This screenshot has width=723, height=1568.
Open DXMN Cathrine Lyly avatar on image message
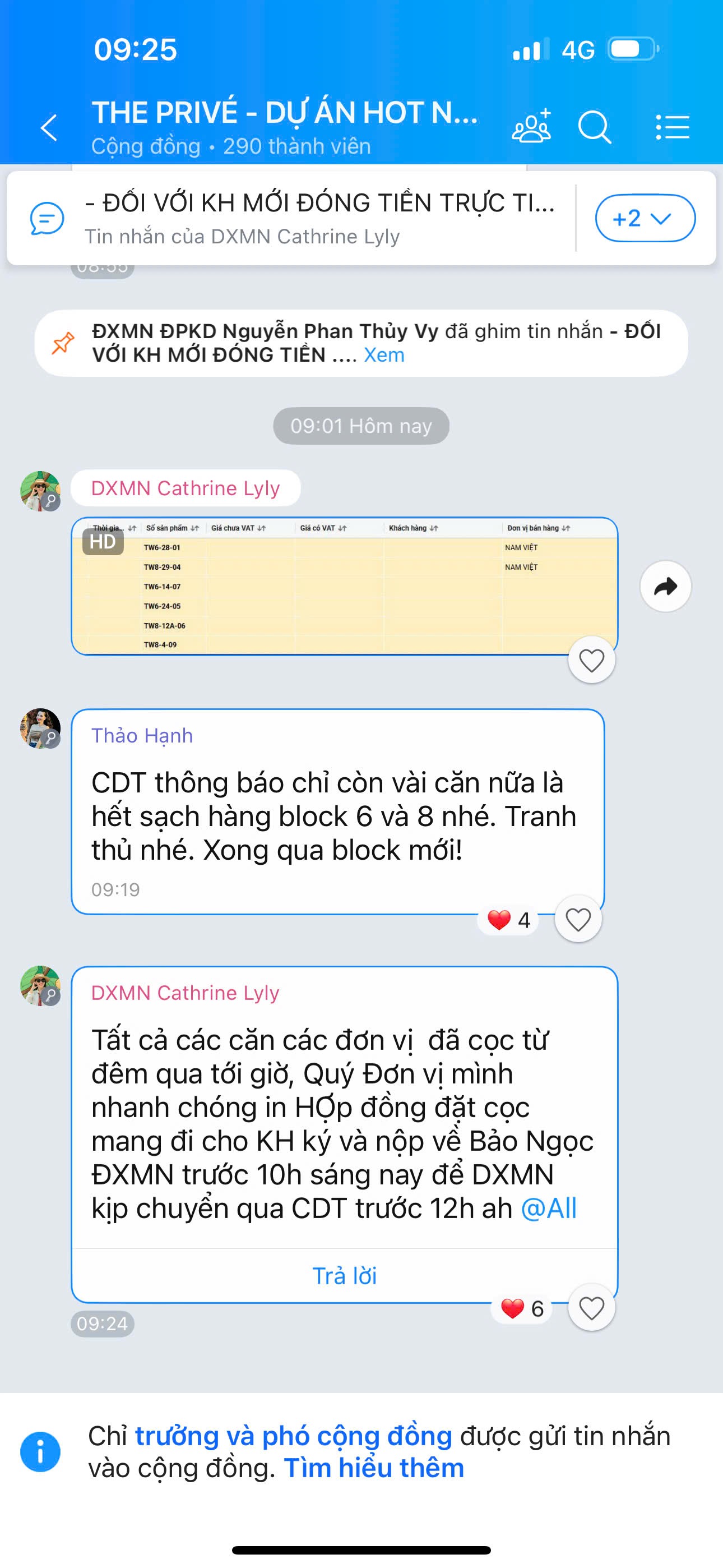[40, 491]
